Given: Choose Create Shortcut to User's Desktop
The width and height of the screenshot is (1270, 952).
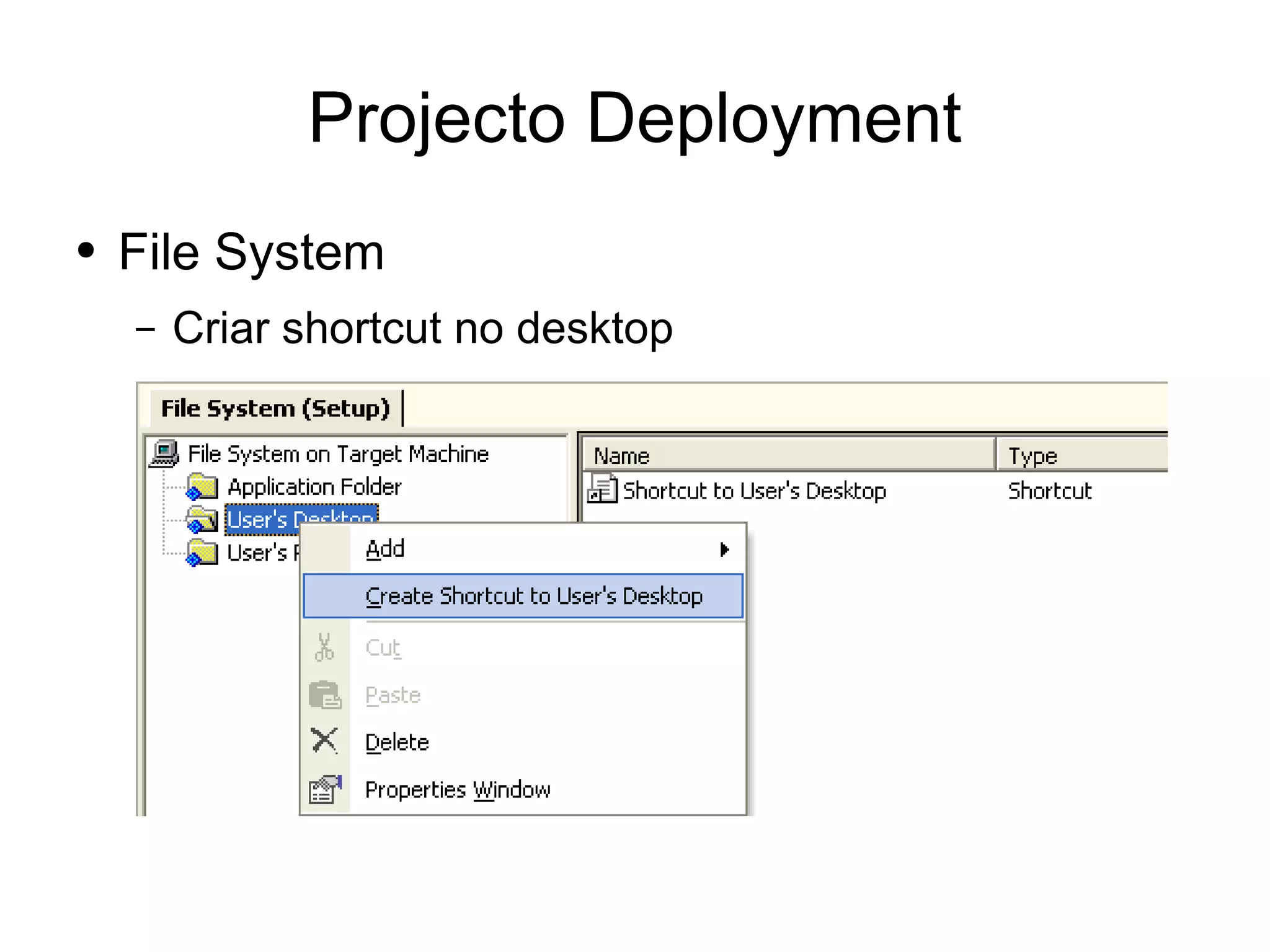Looking at the screenshot, I should point(523,596).
